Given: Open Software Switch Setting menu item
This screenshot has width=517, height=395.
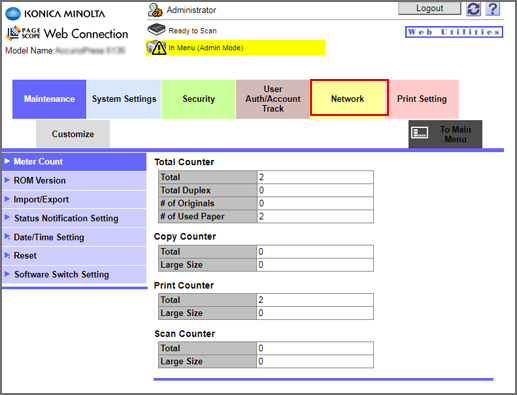Looking at the screenshot, I should [x=74, y=275].
